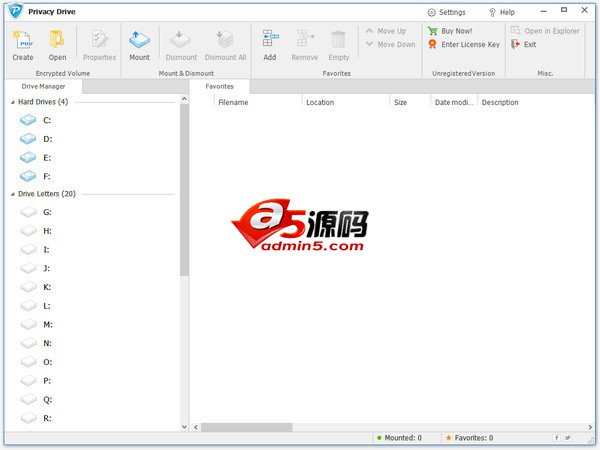
Task: Click the Buy Now! shopping cart item
Action: [x=450, y=31]
